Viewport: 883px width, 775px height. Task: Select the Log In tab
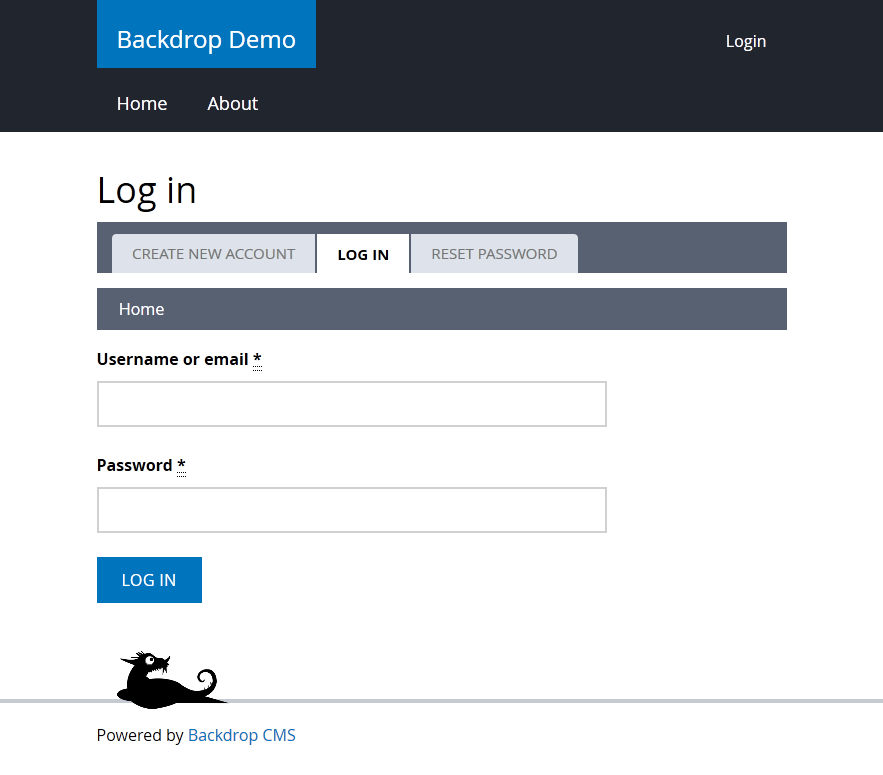tap(363, 254)
